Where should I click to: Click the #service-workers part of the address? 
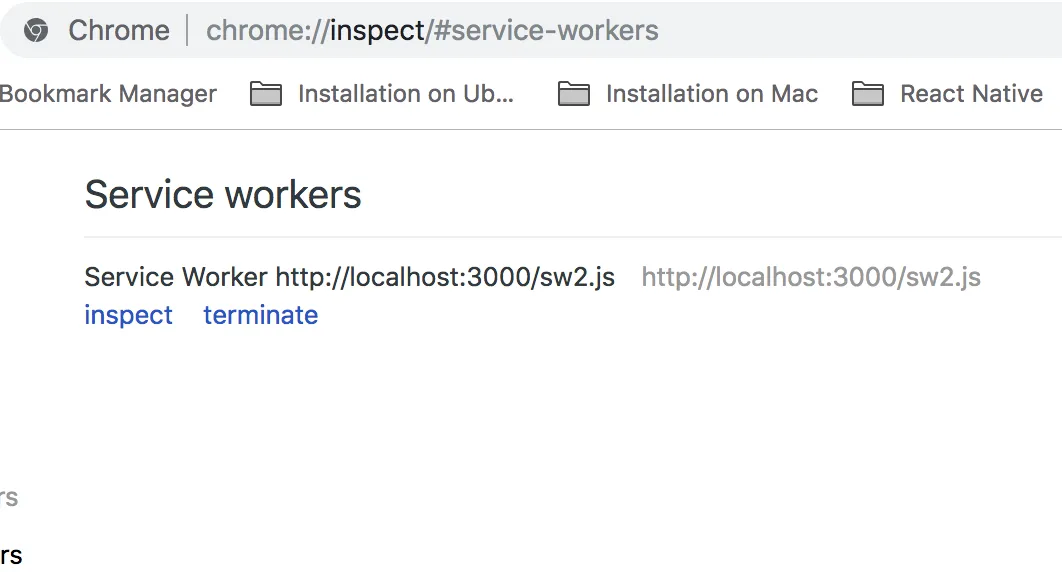(x=546, y=30)
